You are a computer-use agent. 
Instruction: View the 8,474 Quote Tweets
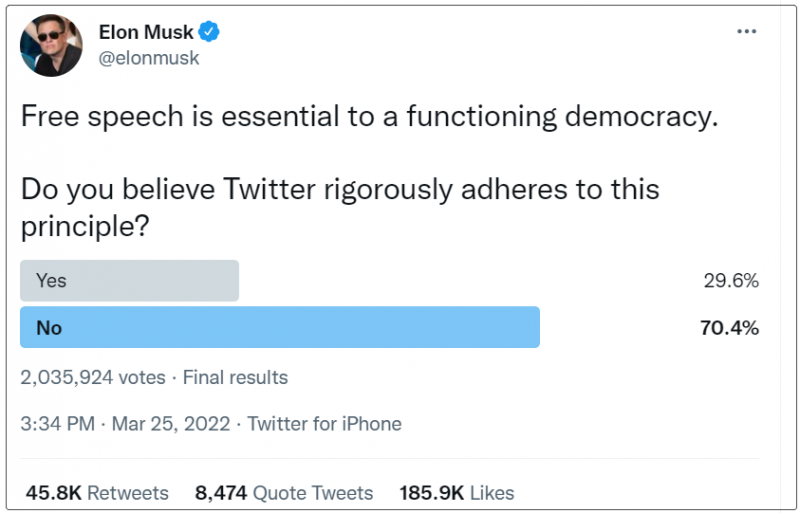tap(284, 493)
